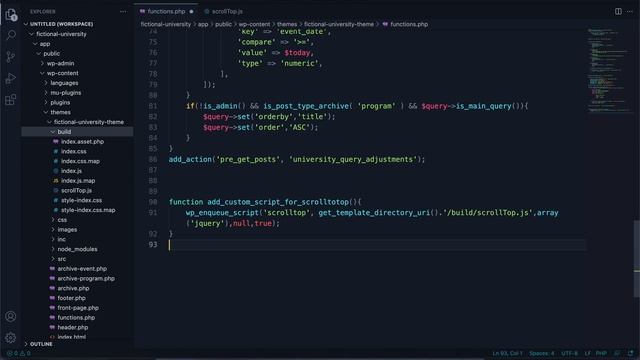
Task: Click breadcrumb fictional-university-theme
Action: click(339, 24)
